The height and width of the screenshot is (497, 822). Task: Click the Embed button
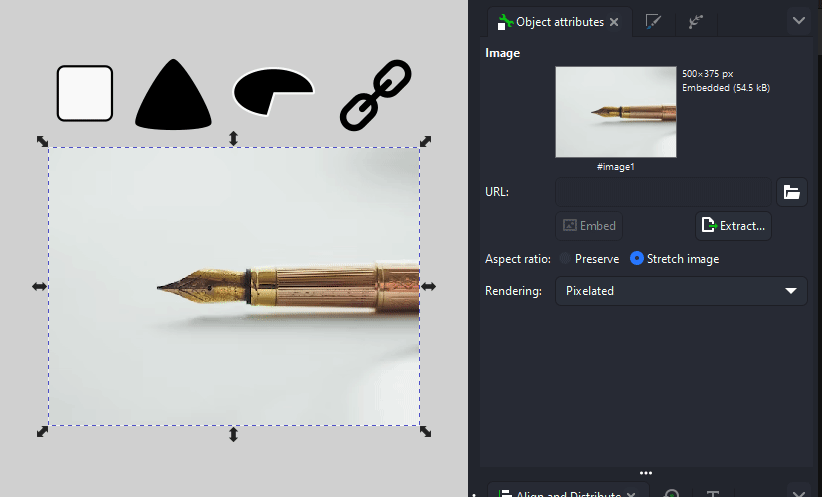(x=589, y=226)
